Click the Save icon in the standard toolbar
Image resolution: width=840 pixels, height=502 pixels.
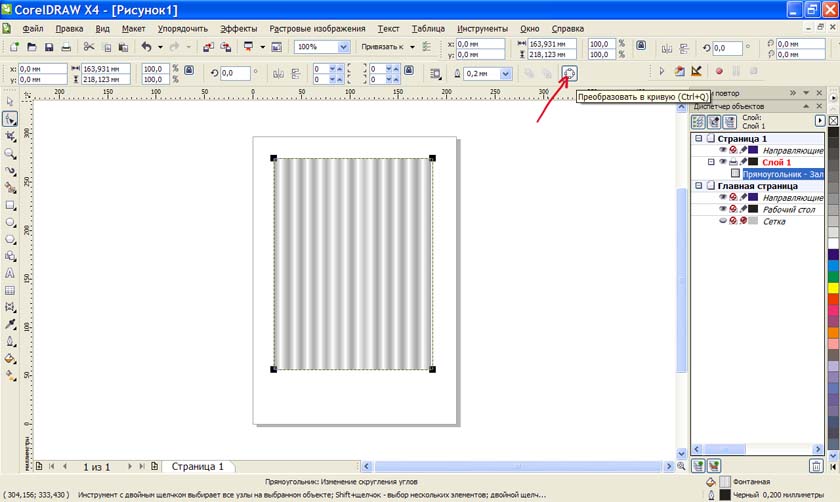click(48, 47)
